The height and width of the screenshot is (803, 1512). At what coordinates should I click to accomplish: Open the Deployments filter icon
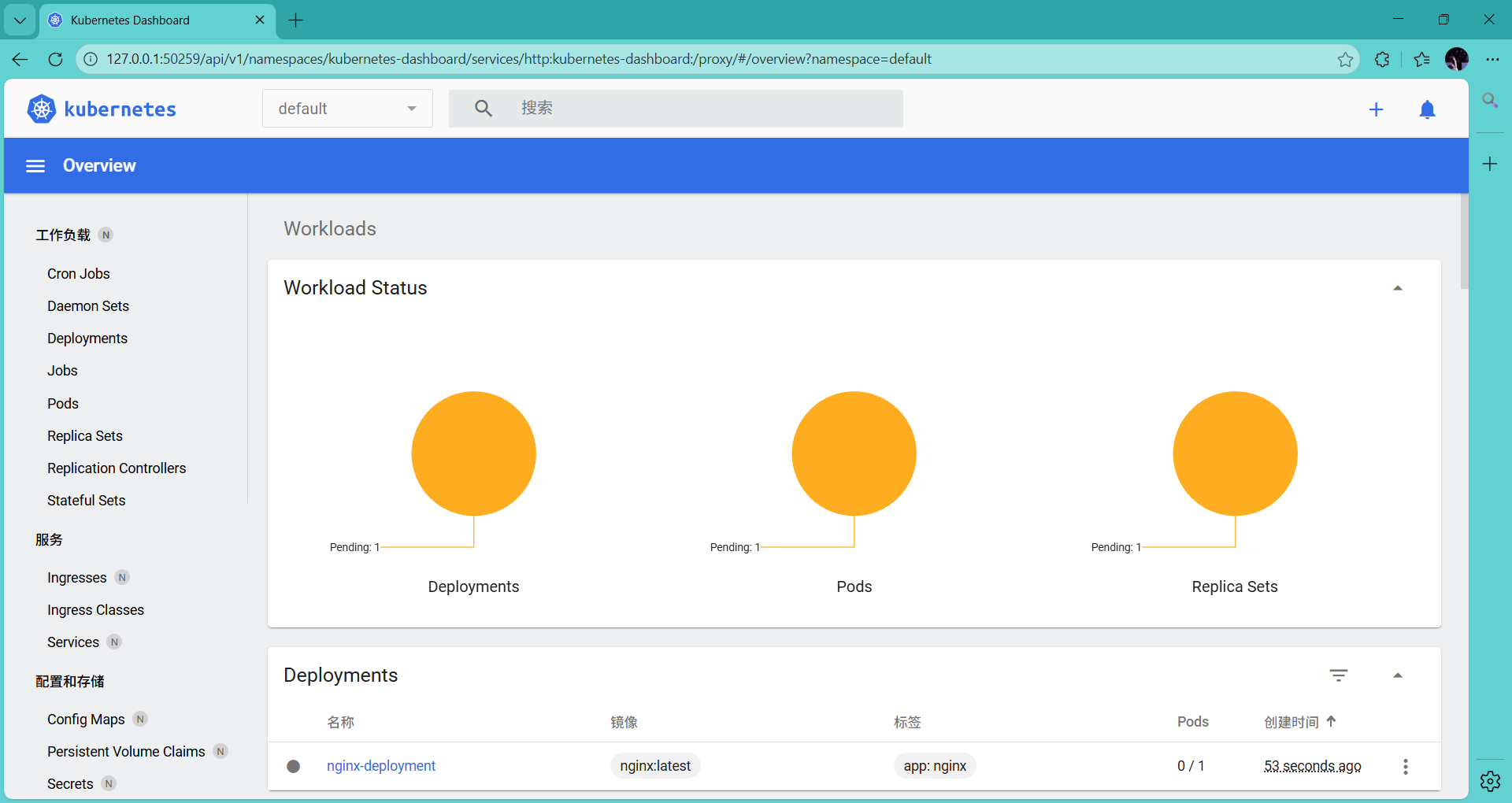point(1338,675)
